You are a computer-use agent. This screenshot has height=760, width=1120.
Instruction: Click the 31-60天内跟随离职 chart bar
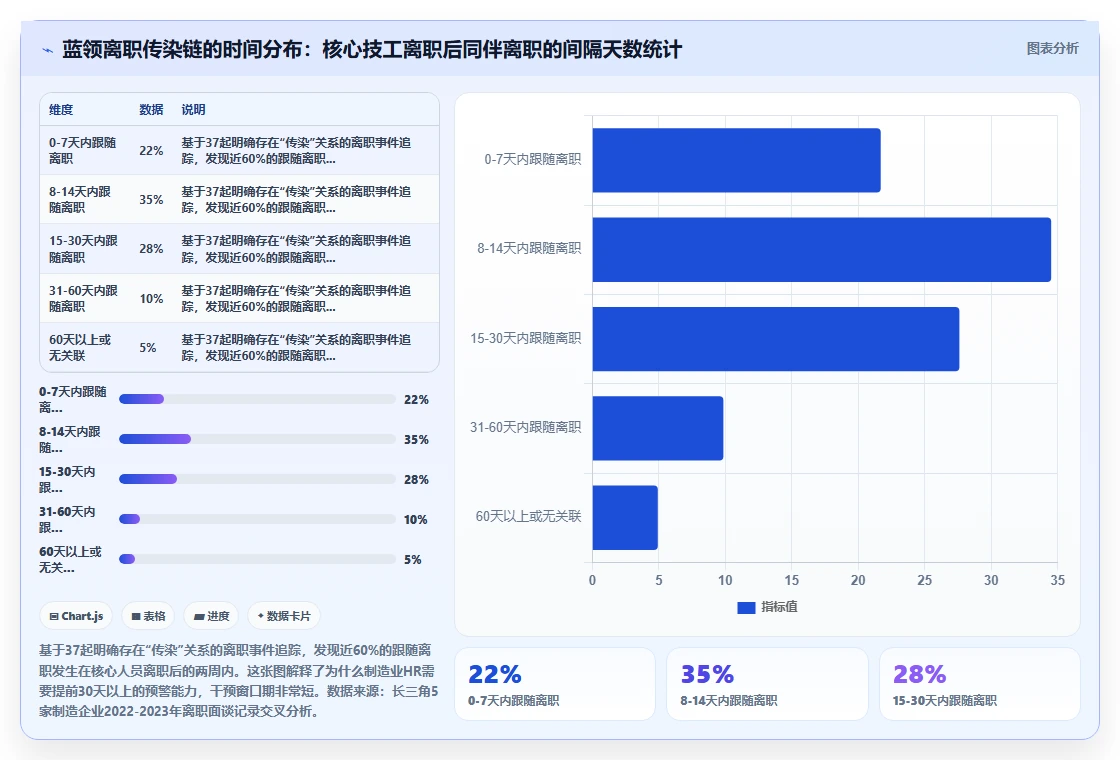point(658,428)
